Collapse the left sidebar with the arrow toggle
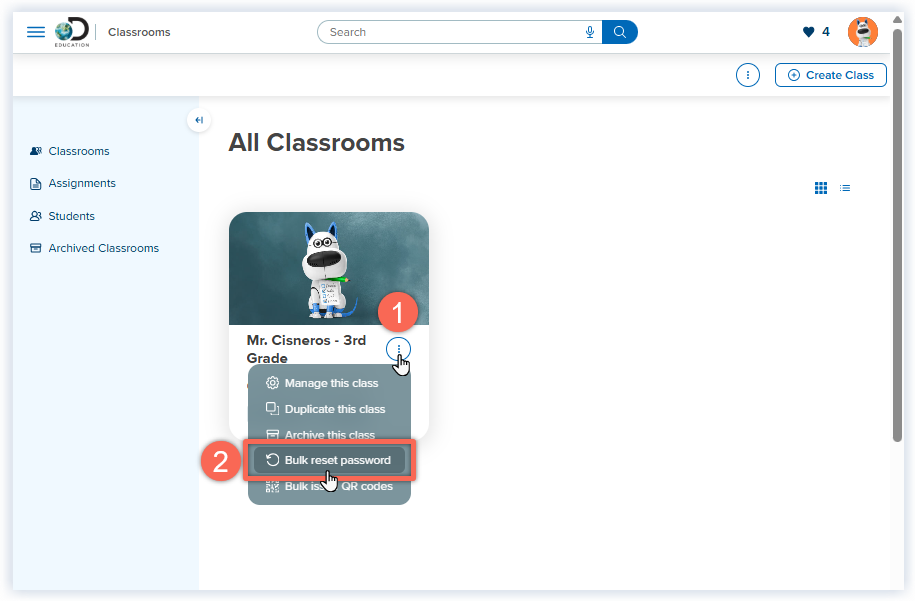Viewport: 915px width, 601px height. tap(198, 120)
